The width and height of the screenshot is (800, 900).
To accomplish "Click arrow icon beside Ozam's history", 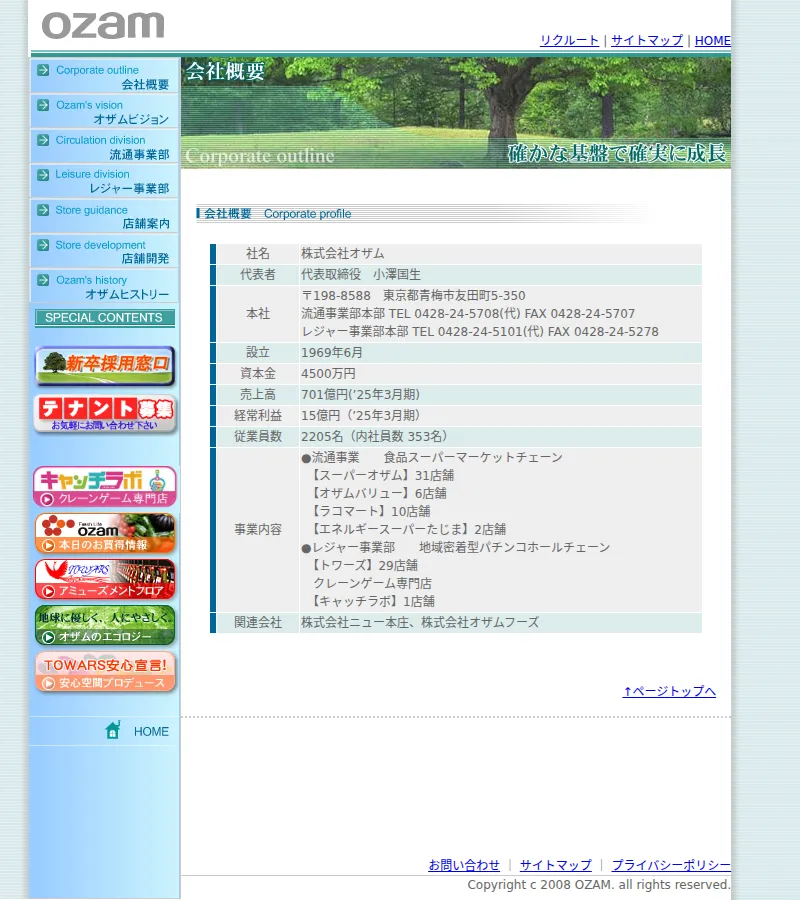I will 43,280.
